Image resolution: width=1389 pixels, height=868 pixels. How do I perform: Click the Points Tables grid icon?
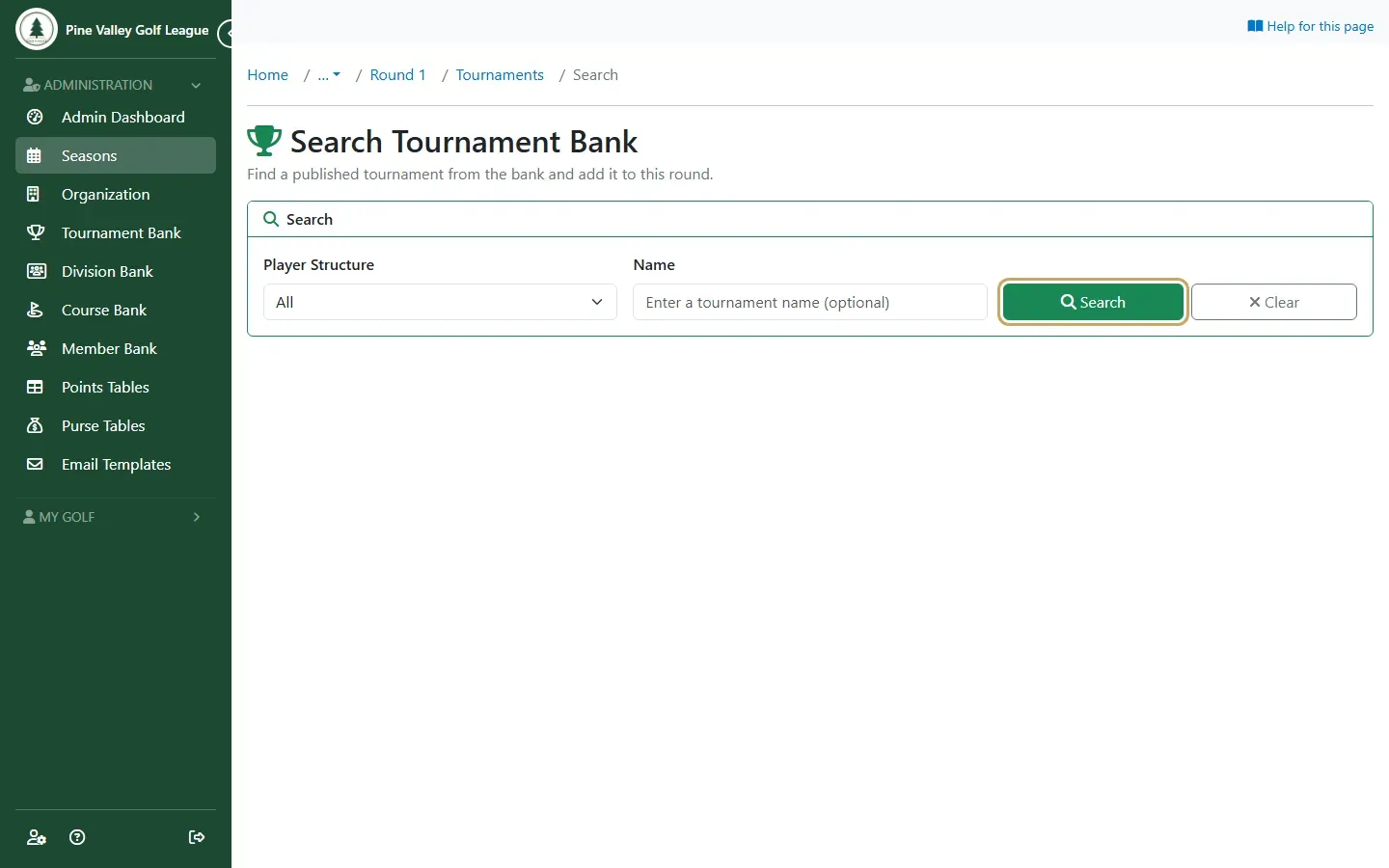[35, 387]
